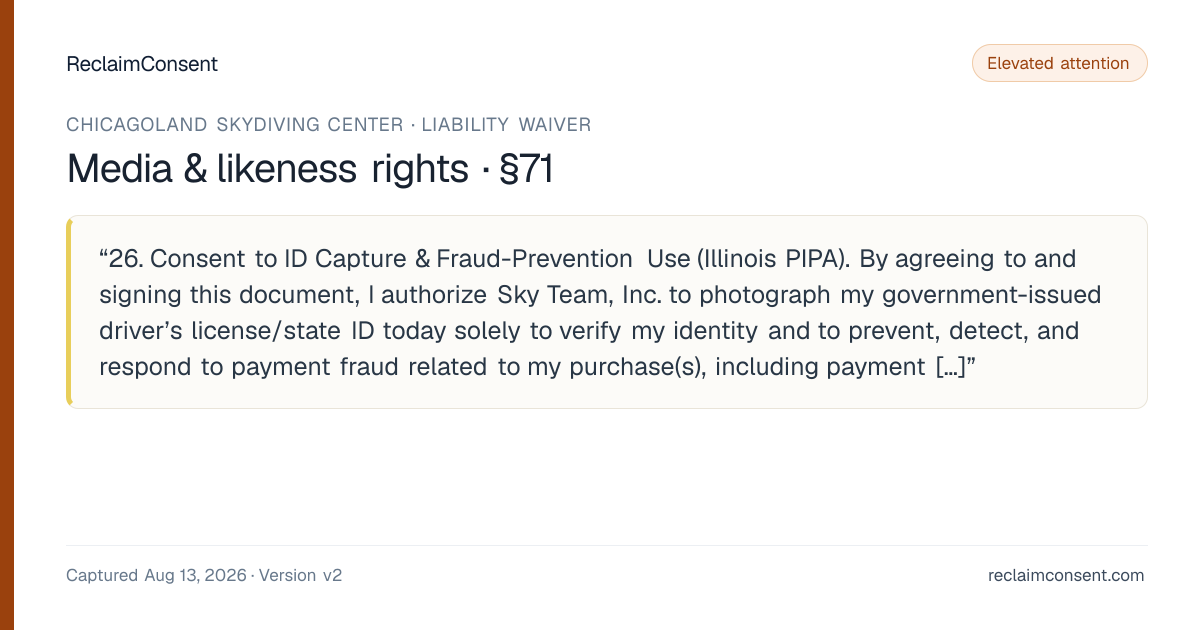Click the Liability Waiver label

coord(506,125)
